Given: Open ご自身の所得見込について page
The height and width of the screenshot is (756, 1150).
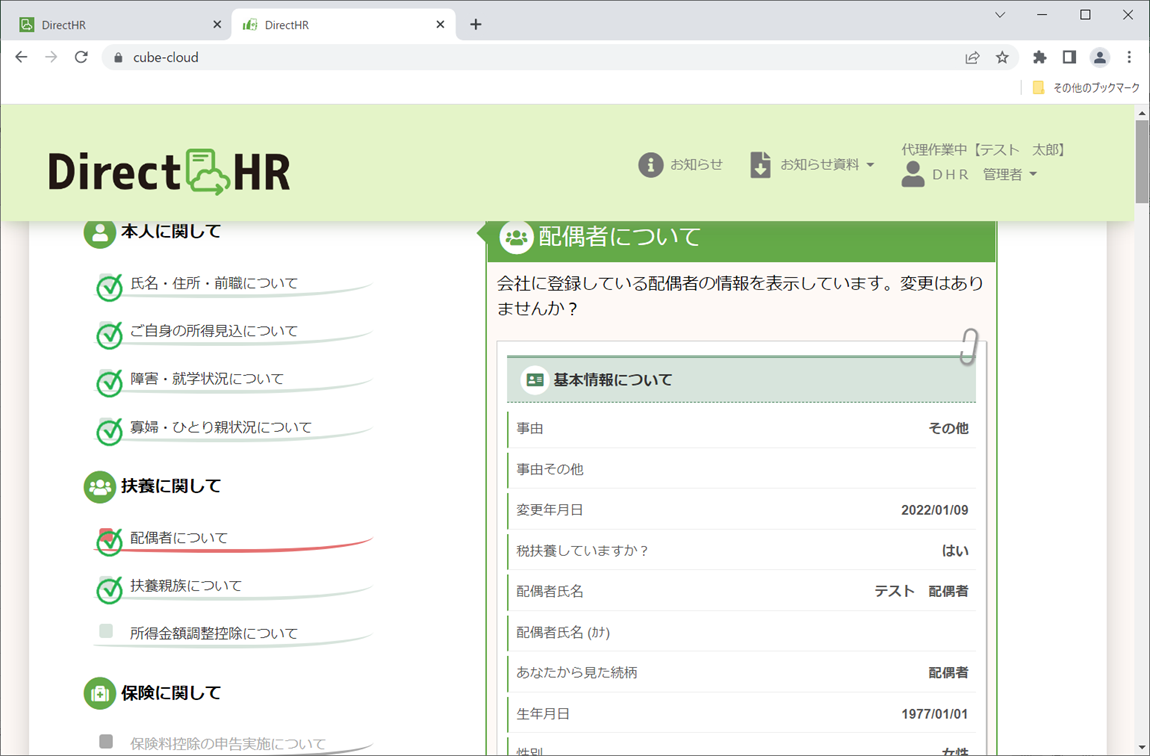Looking at the screenshot, I should tap(214, 331).
